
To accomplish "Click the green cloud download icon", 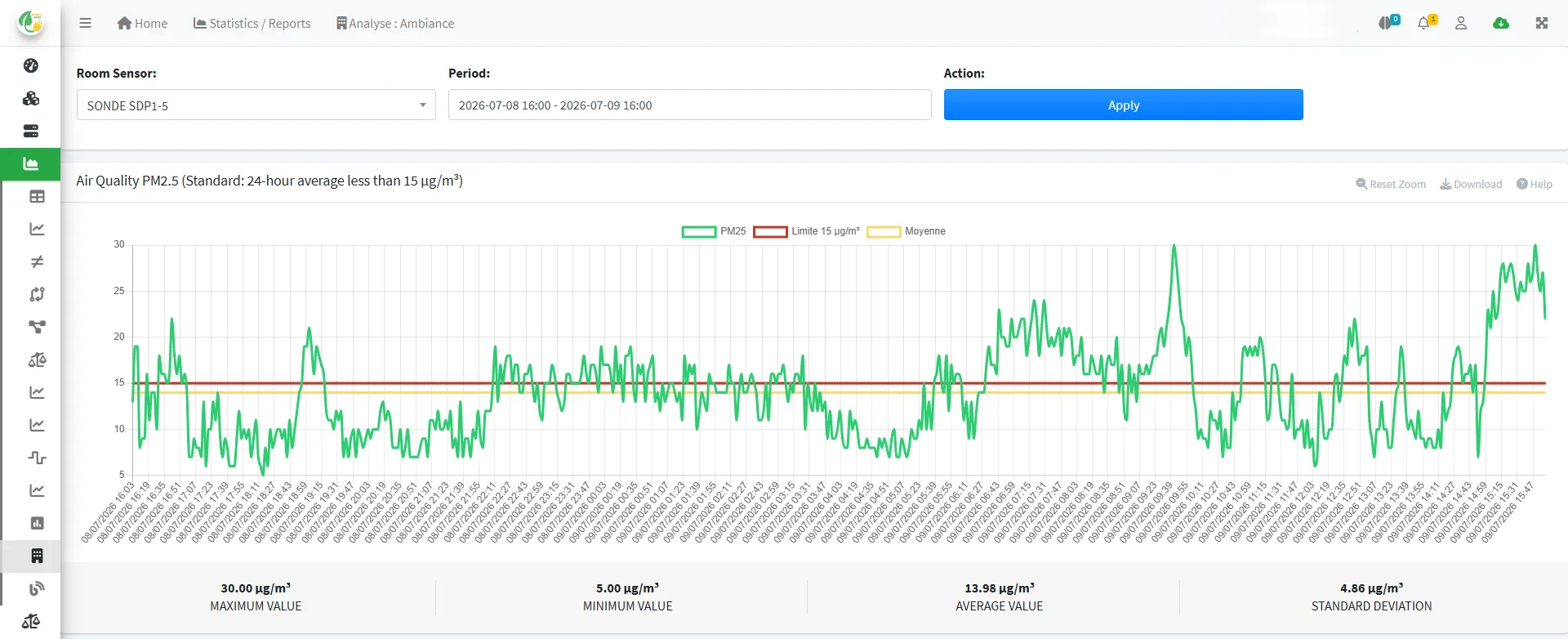I will point(1501,23).
